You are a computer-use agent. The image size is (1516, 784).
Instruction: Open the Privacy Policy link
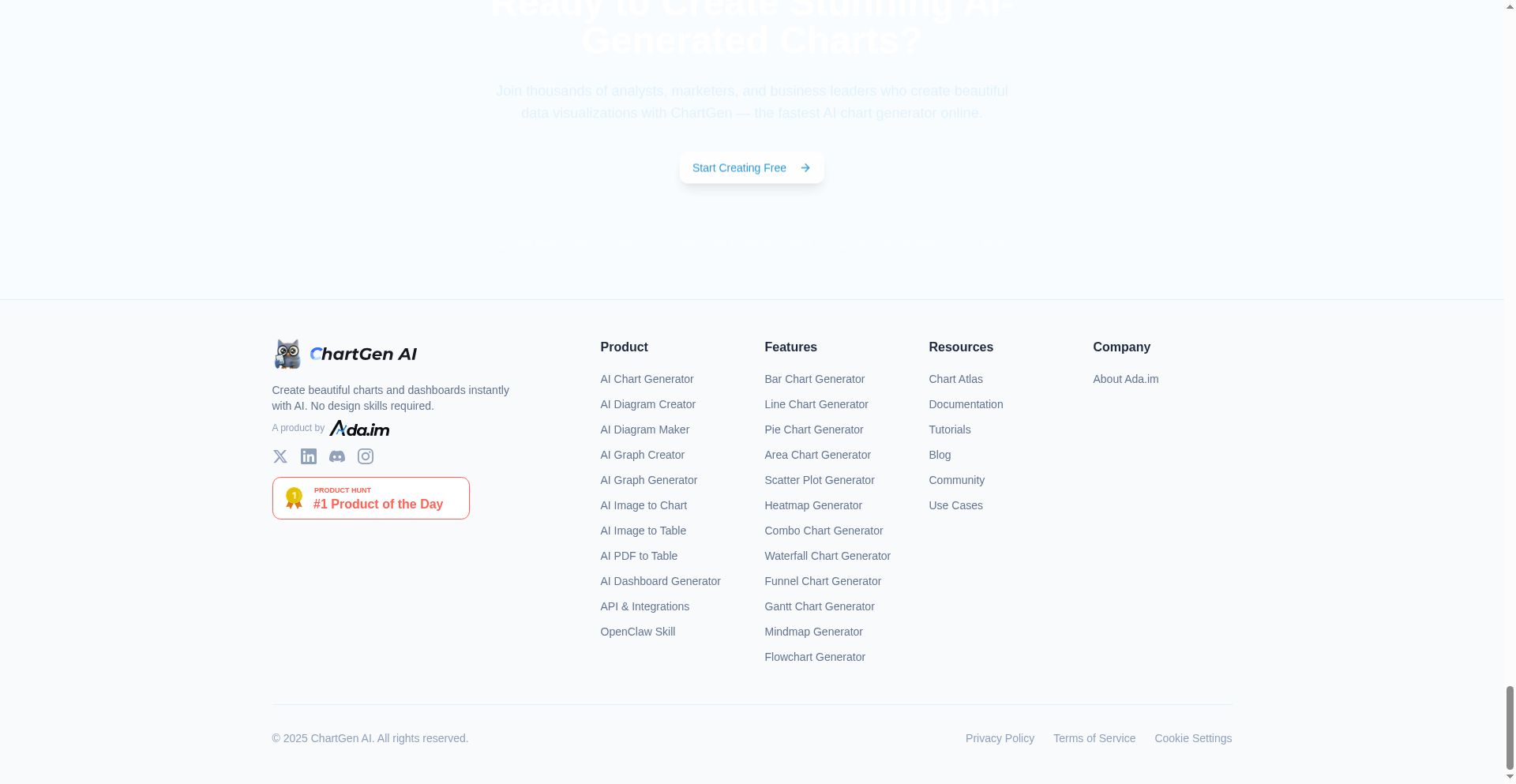pos(1000,738)
